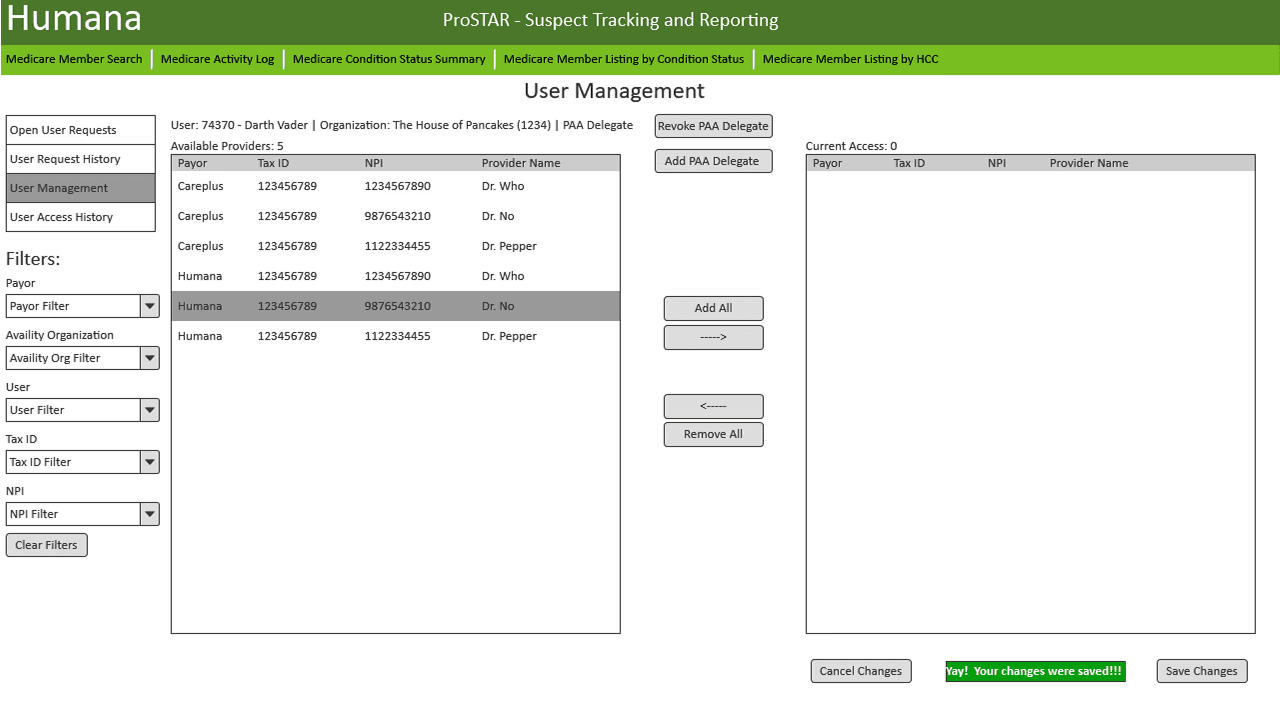Select Careplus Dr. Pepper provider row
Viewport: 1280px width, 703px height.
pos(396,246)
